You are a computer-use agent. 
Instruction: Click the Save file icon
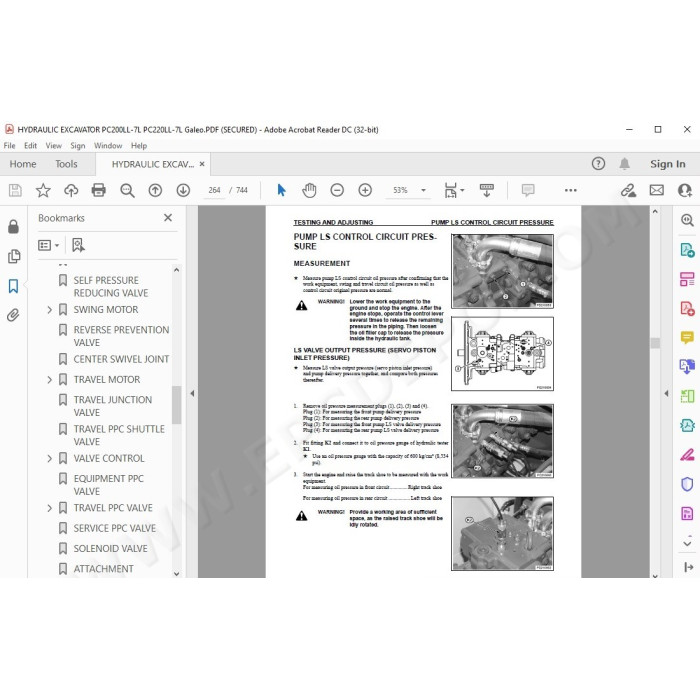coord(15,191)
